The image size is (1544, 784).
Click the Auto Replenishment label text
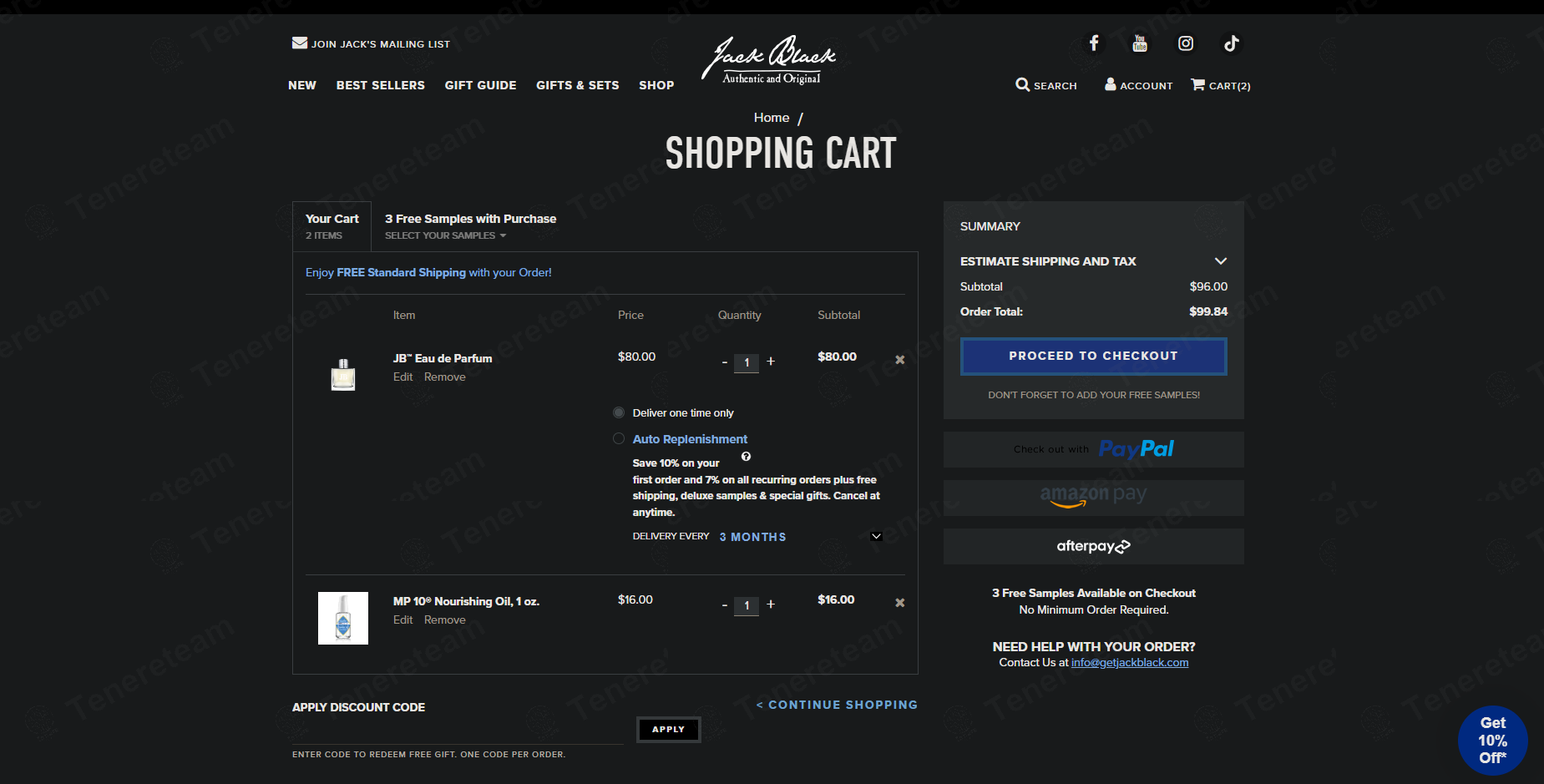[x=690, y=439]
